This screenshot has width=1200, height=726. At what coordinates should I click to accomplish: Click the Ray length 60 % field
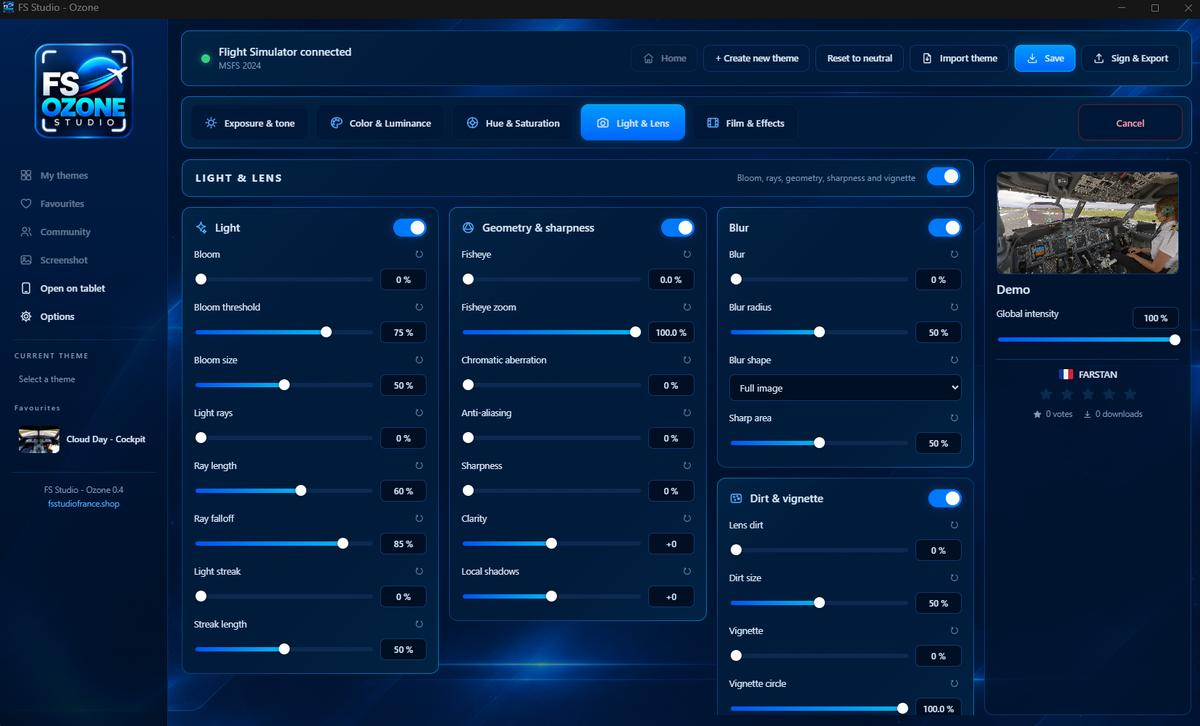403,491
